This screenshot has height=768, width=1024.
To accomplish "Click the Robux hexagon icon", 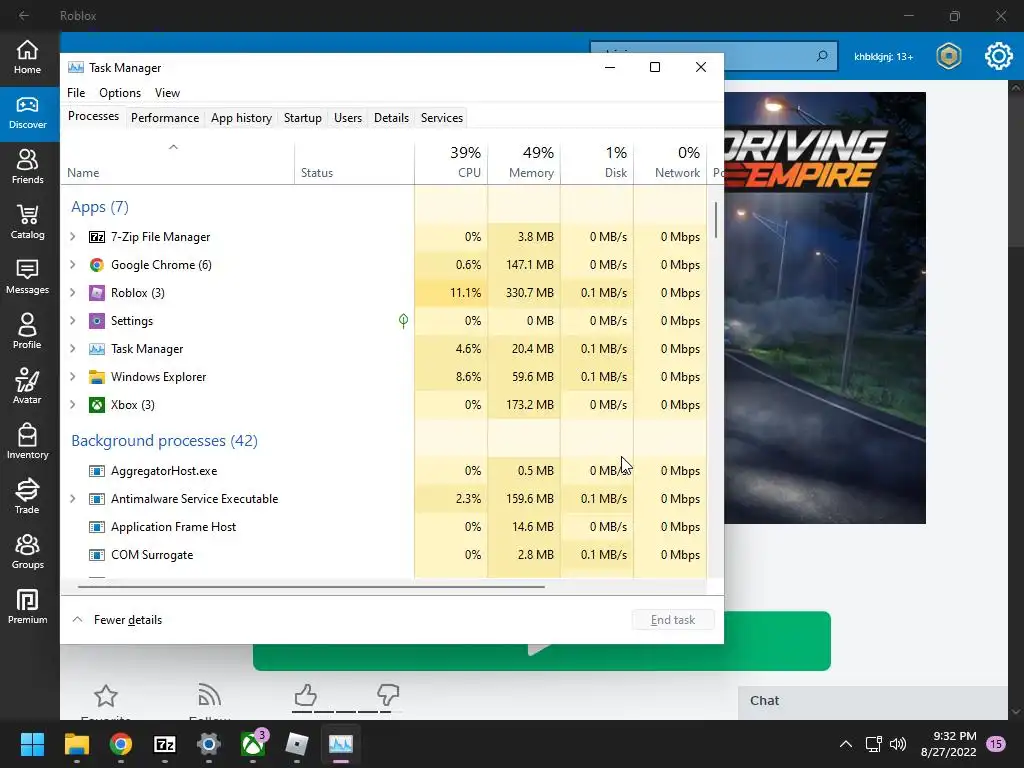I will [948, 56].
